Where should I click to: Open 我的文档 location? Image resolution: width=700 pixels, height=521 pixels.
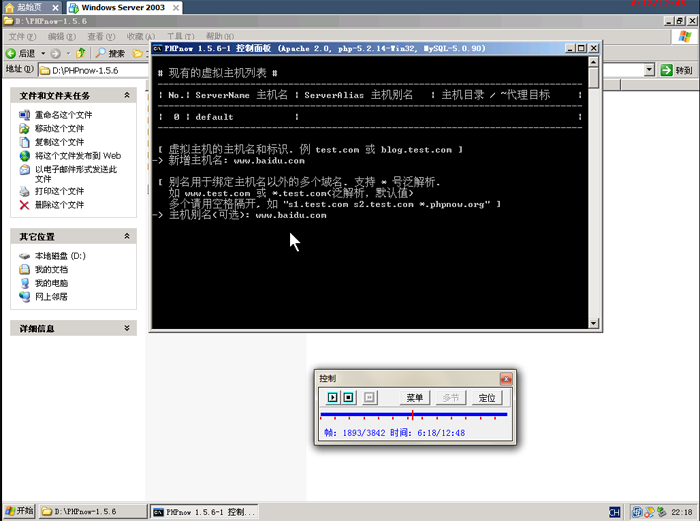coord(51,270)
